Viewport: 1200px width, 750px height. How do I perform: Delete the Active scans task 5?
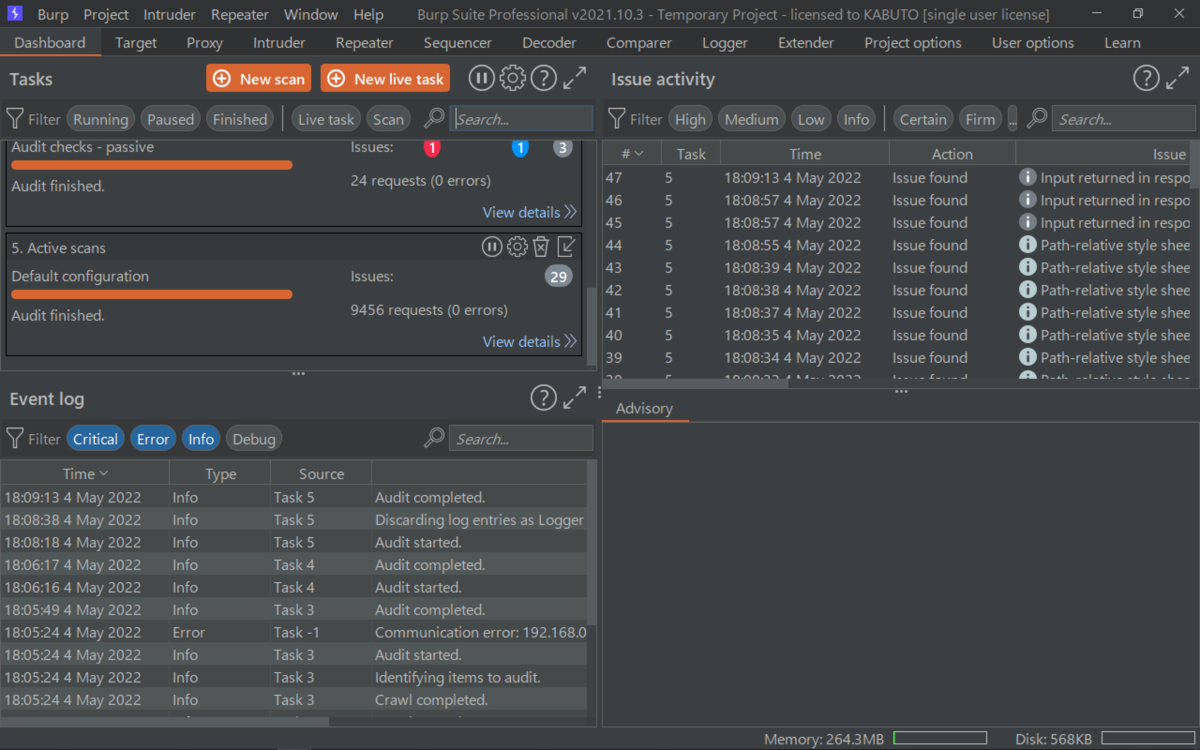click(541, 247)
